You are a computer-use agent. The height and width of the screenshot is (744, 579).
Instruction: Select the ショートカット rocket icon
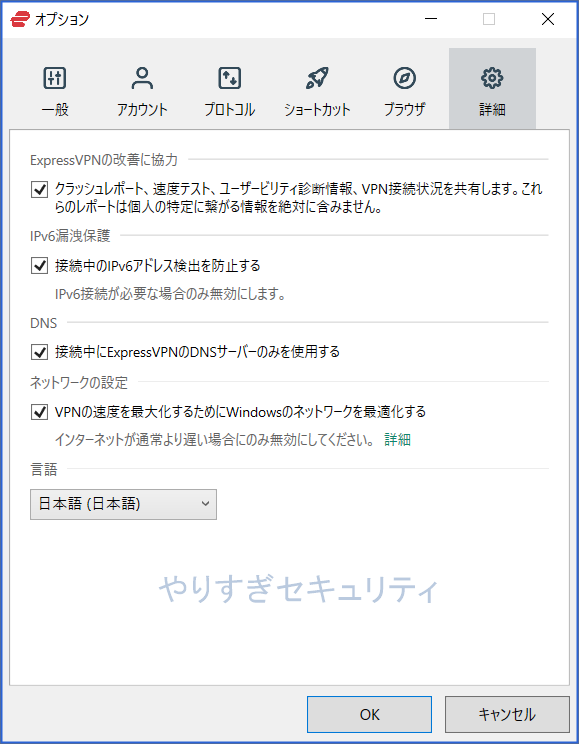coord(317,78)
